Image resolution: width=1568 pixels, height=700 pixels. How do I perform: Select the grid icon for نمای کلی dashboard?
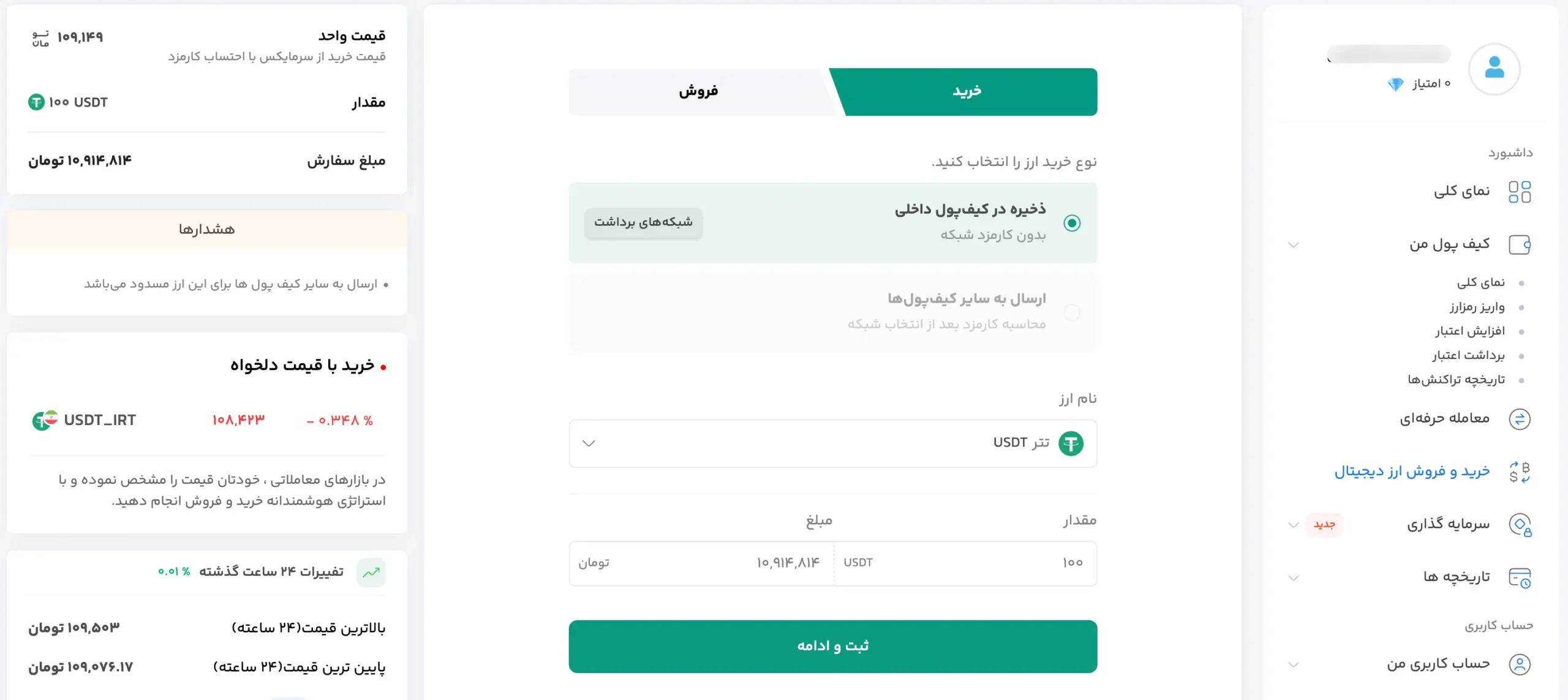click(1521, 191)
